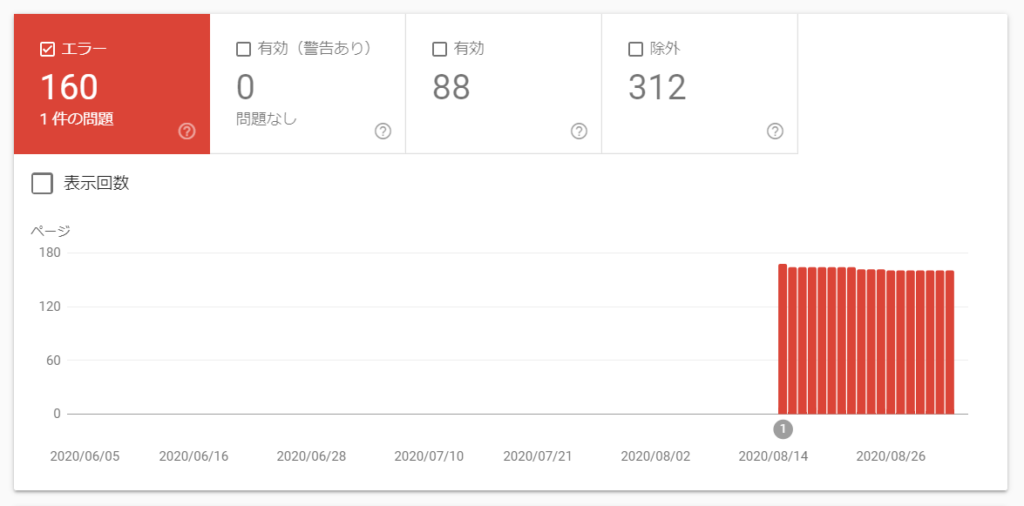Uncheck the エラー checkbox

pyautogui.click(x=47, y=49)
